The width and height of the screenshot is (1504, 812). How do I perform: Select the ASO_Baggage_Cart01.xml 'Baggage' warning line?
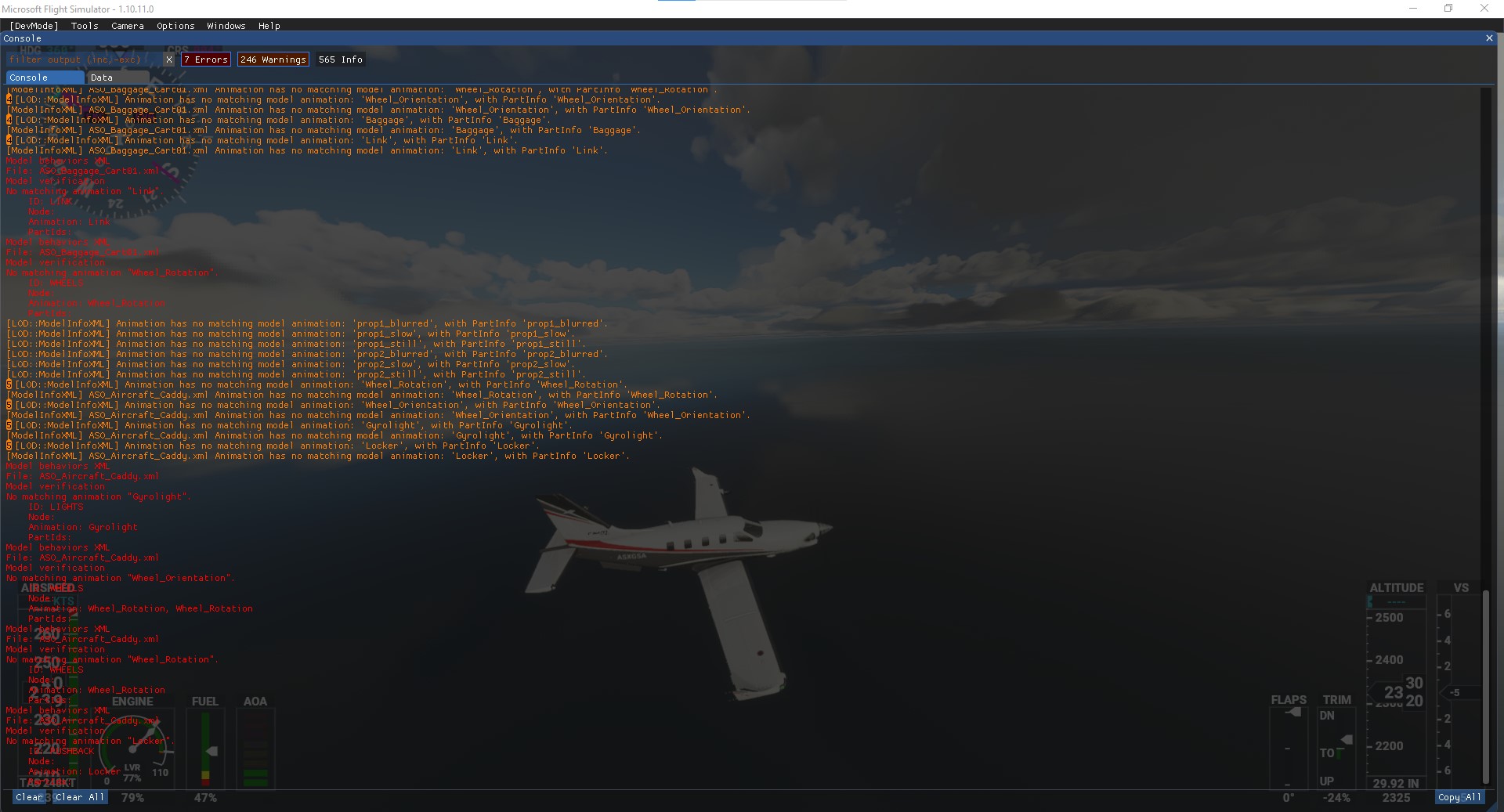324,130
